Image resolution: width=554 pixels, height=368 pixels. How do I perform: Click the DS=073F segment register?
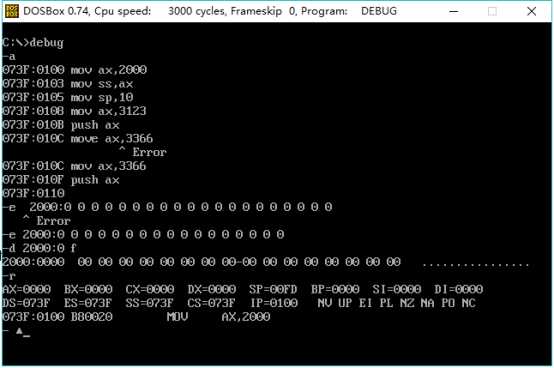[26, 303]
